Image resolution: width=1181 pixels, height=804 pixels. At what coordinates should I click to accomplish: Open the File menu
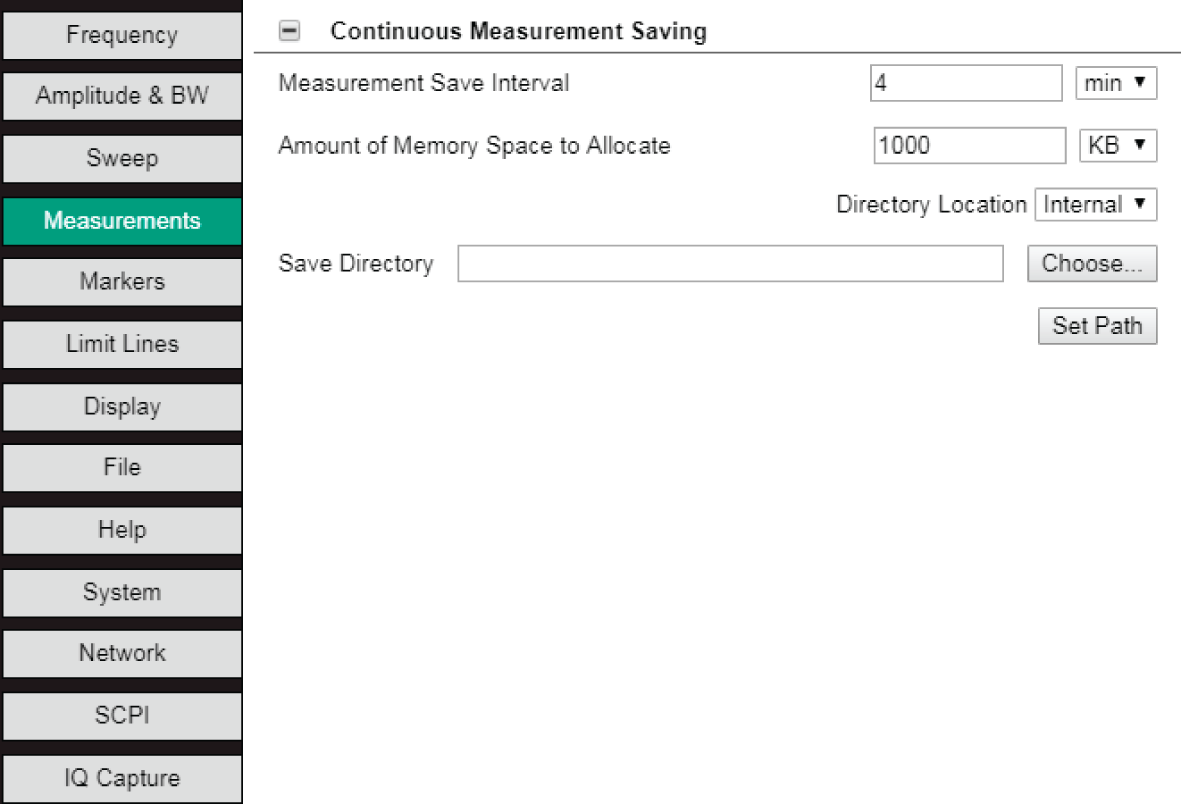[x=122, y=468]
